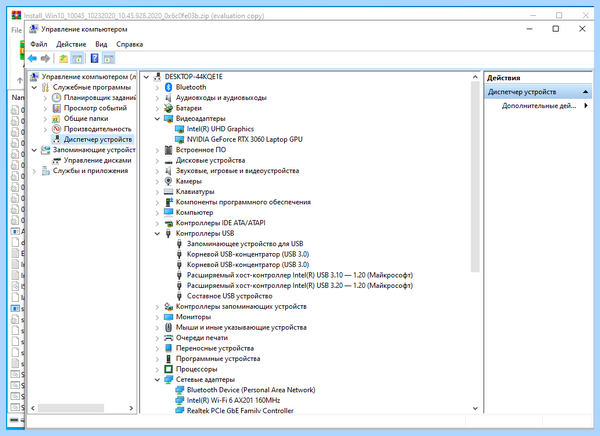Expand the Службы и приложения node
The width and height of the screenshot is (600, 436).
click(x=34, y=171)
